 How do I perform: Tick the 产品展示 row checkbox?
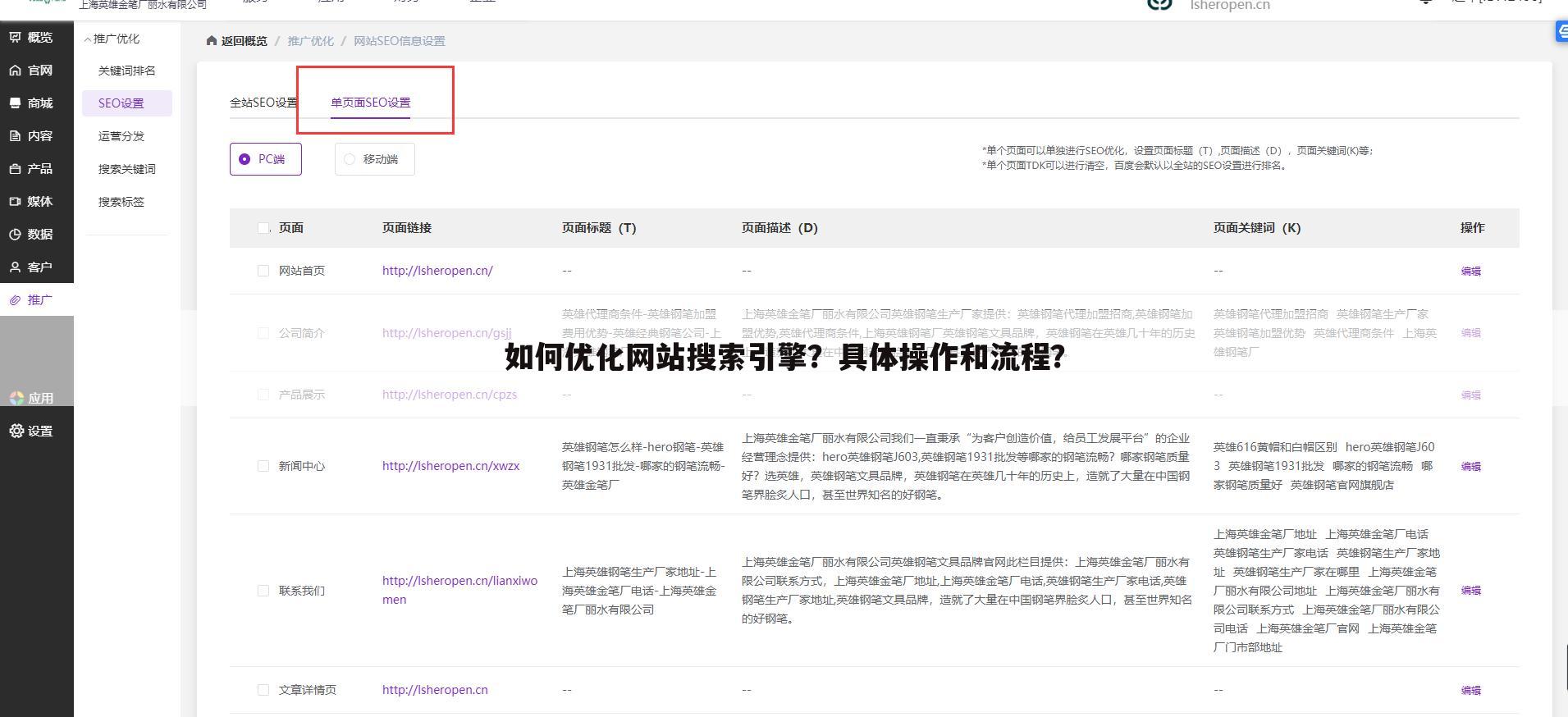(x=263, y=395)
